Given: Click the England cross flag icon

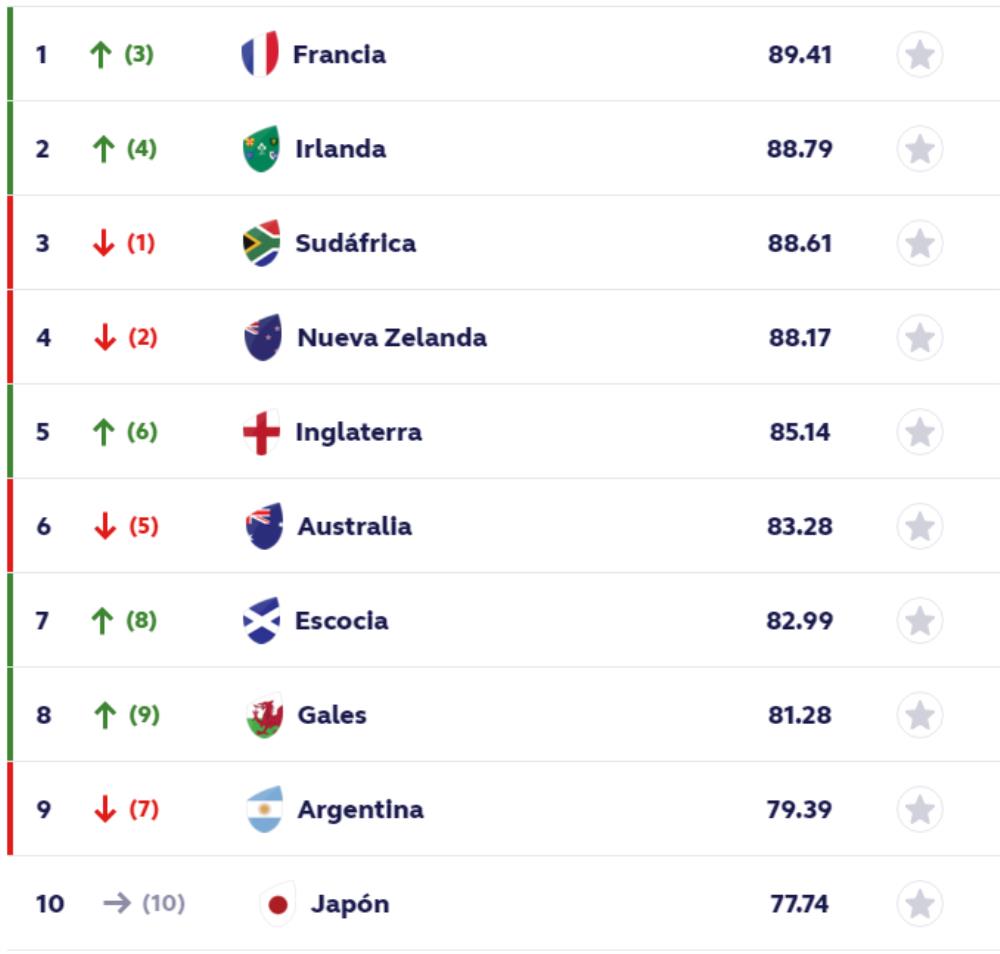Looking at the screenshot, I should [x=262, y=432].
